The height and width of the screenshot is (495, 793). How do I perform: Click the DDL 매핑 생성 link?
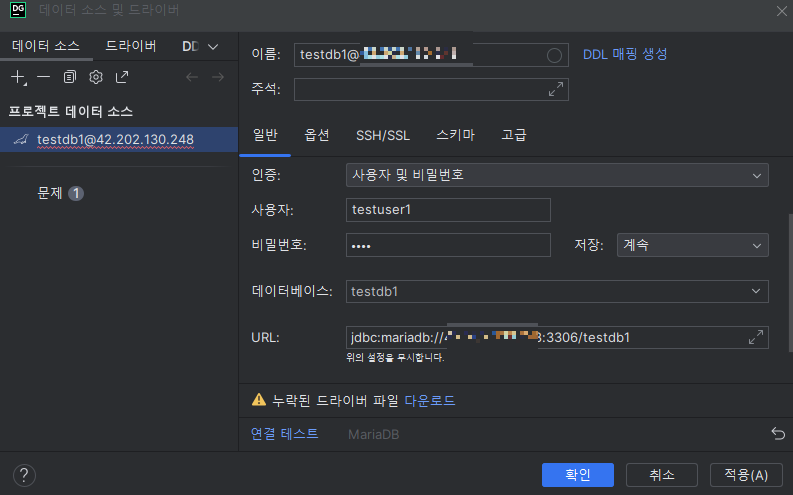click(x=625, y=54)
